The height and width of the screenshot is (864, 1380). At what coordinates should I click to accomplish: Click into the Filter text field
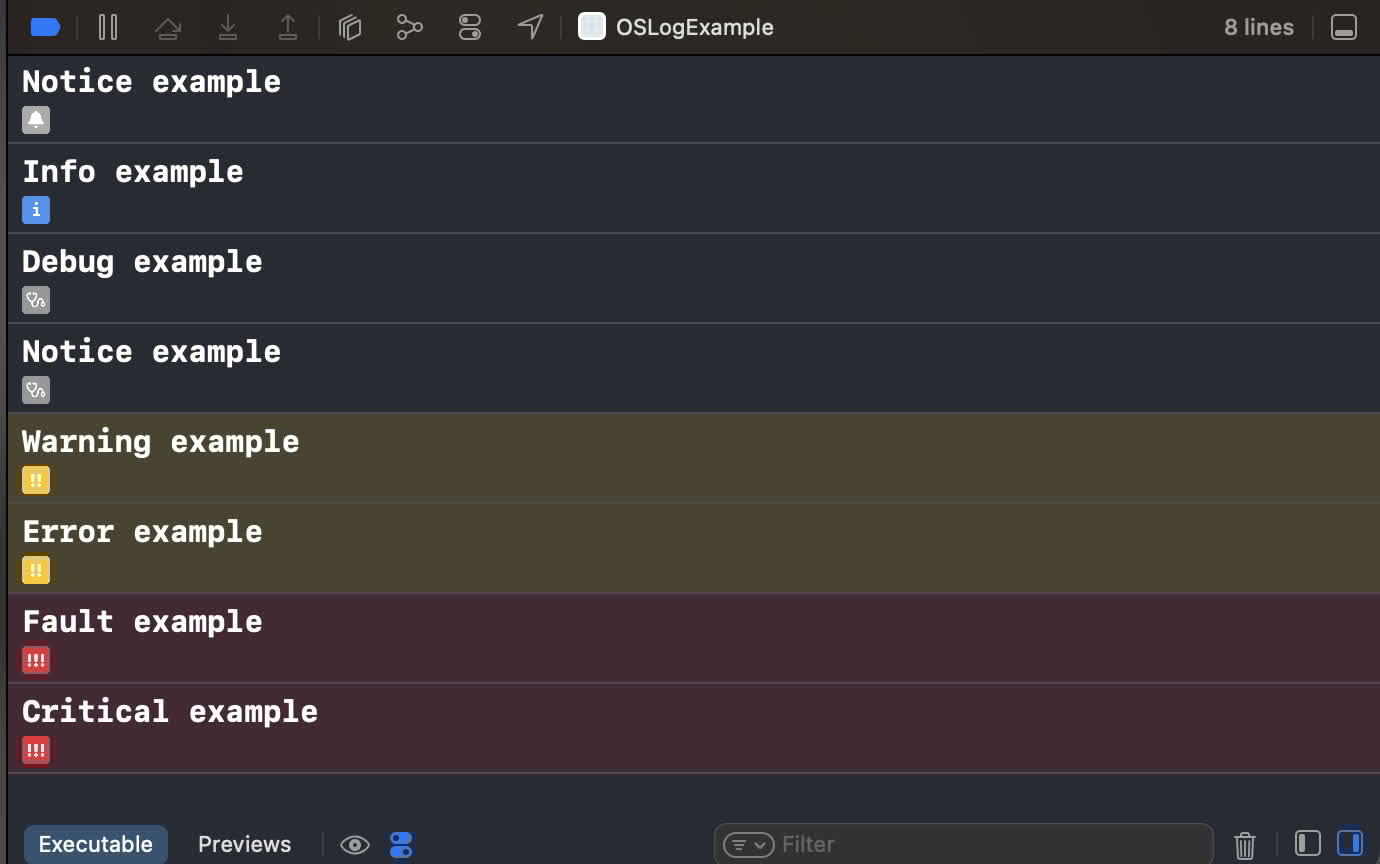coord(990,845)
